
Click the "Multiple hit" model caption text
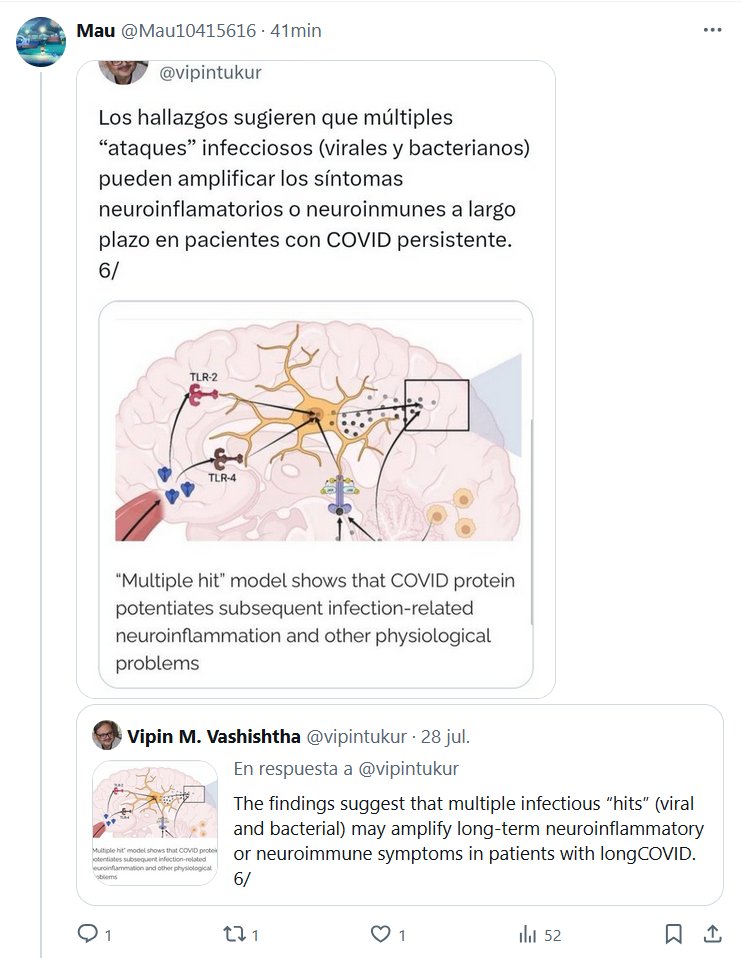pyautogui.click(x=316, y=621)
